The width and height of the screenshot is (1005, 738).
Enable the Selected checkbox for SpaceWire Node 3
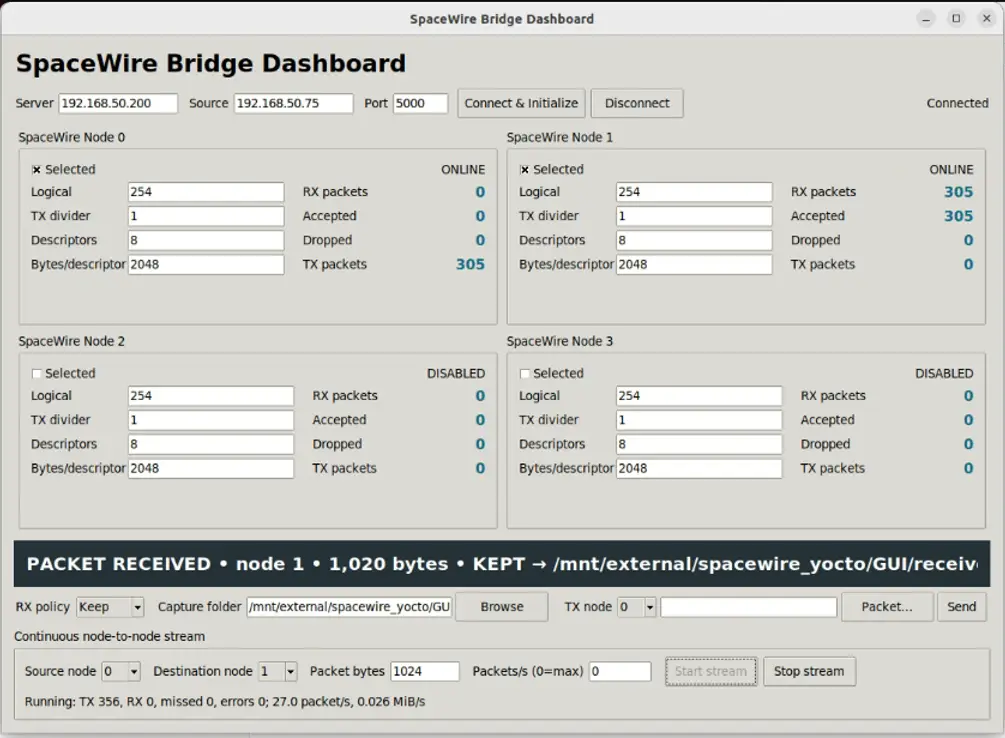click(x=524, y=374)
